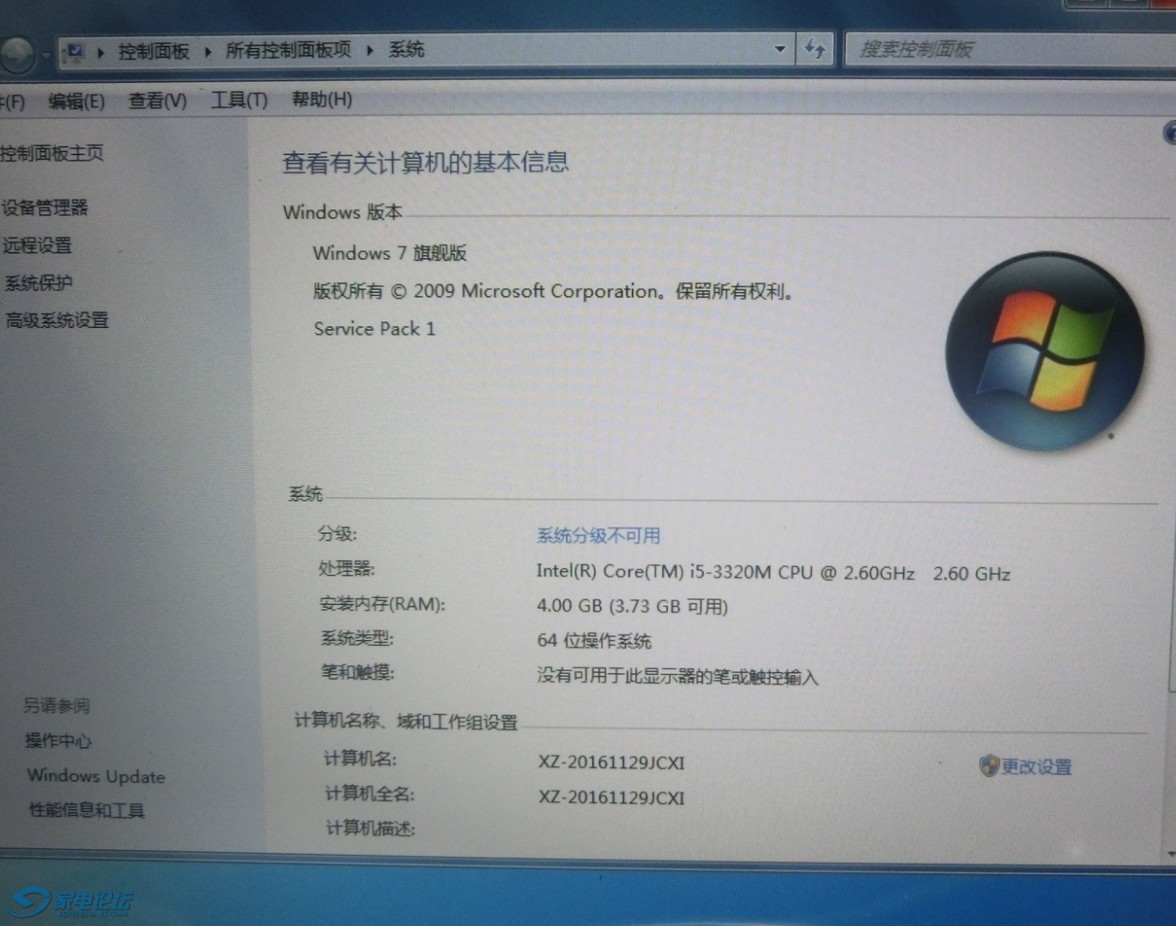Open the File (F) menu

click(12, 102)
